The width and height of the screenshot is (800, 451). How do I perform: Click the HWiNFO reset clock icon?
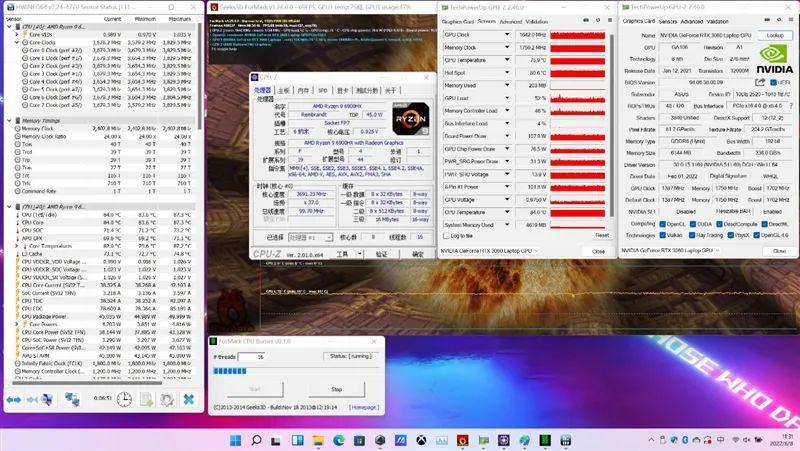(124, 399)
